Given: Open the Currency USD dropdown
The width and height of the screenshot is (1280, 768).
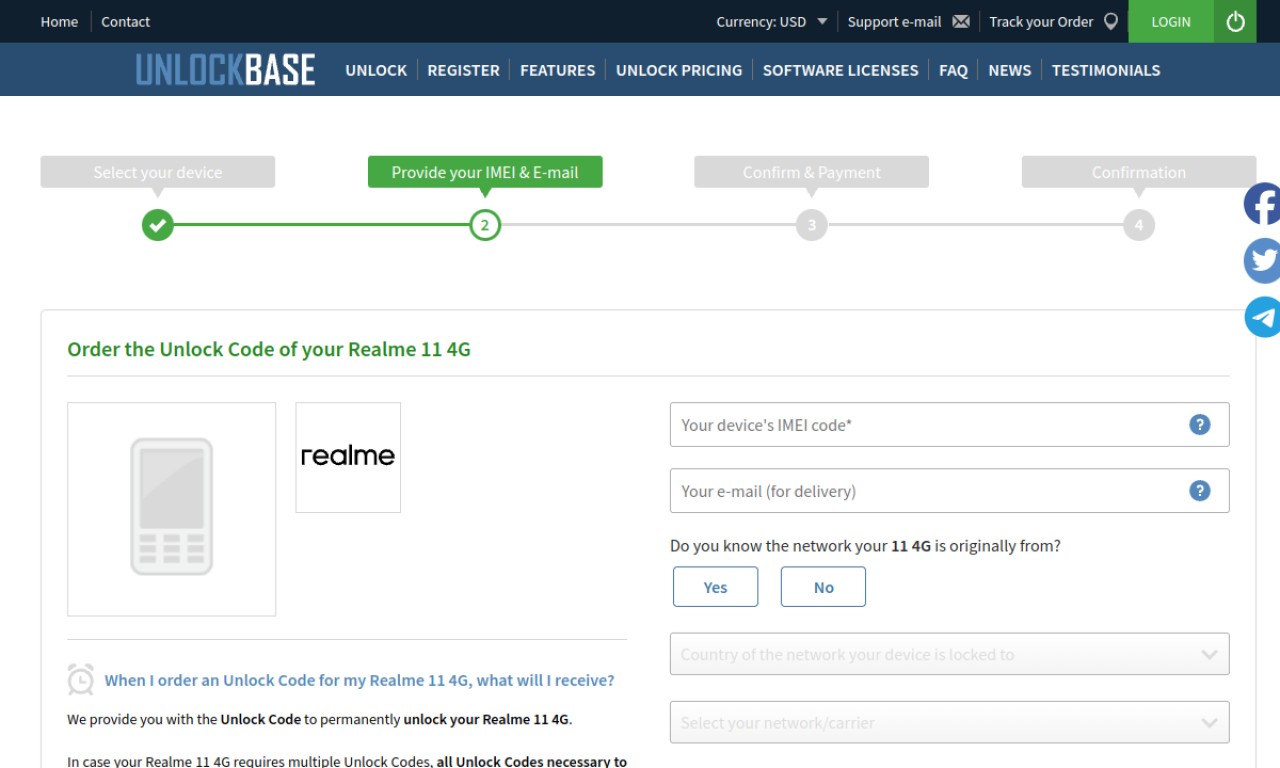Looking at the screenshot, I should point(771,21).
